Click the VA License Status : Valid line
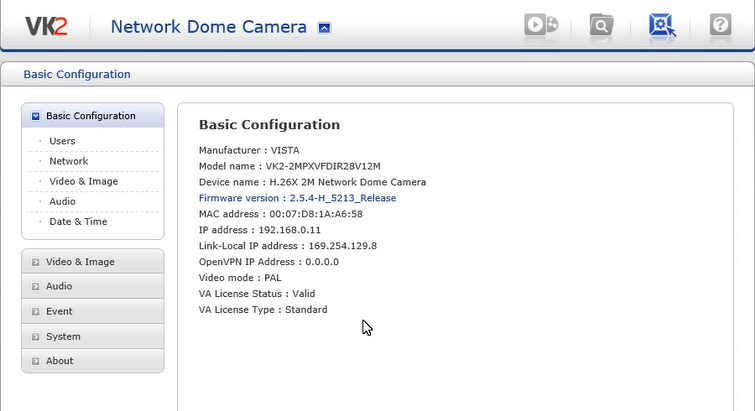 point(257,294)
